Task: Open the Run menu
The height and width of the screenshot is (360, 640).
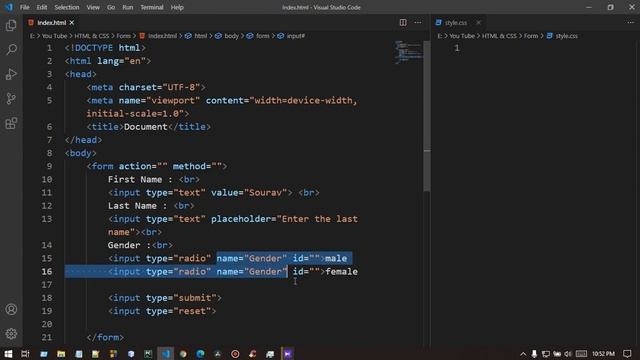Action: coord(128,7)
